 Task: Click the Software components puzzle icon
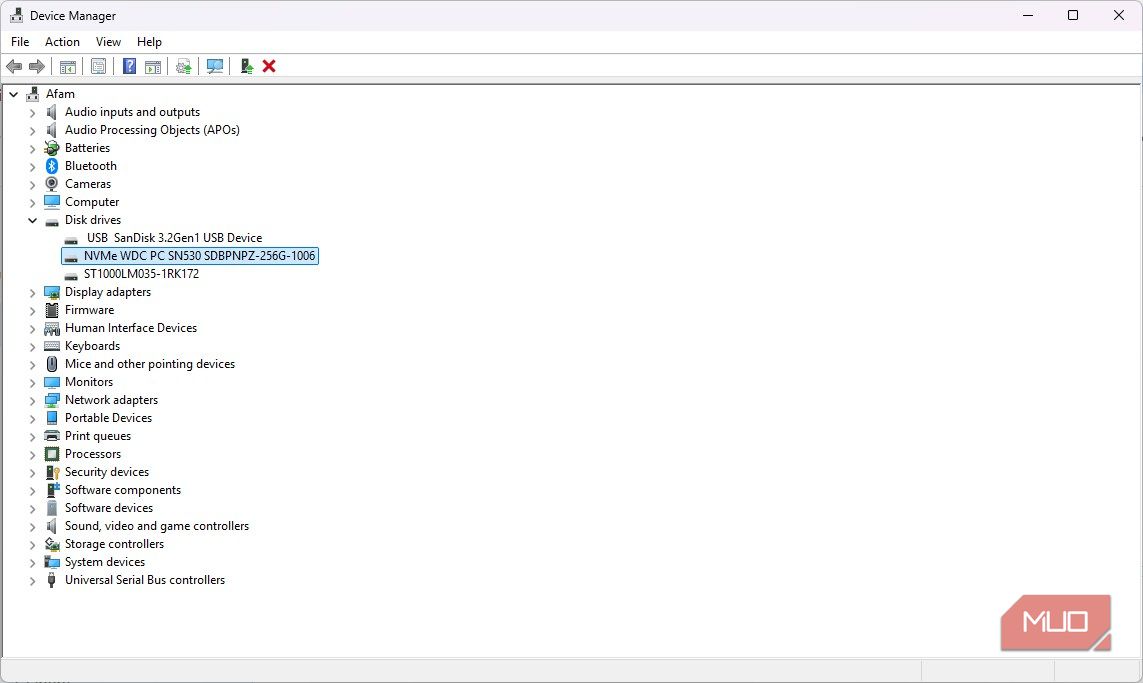click(x=52, y=490)
